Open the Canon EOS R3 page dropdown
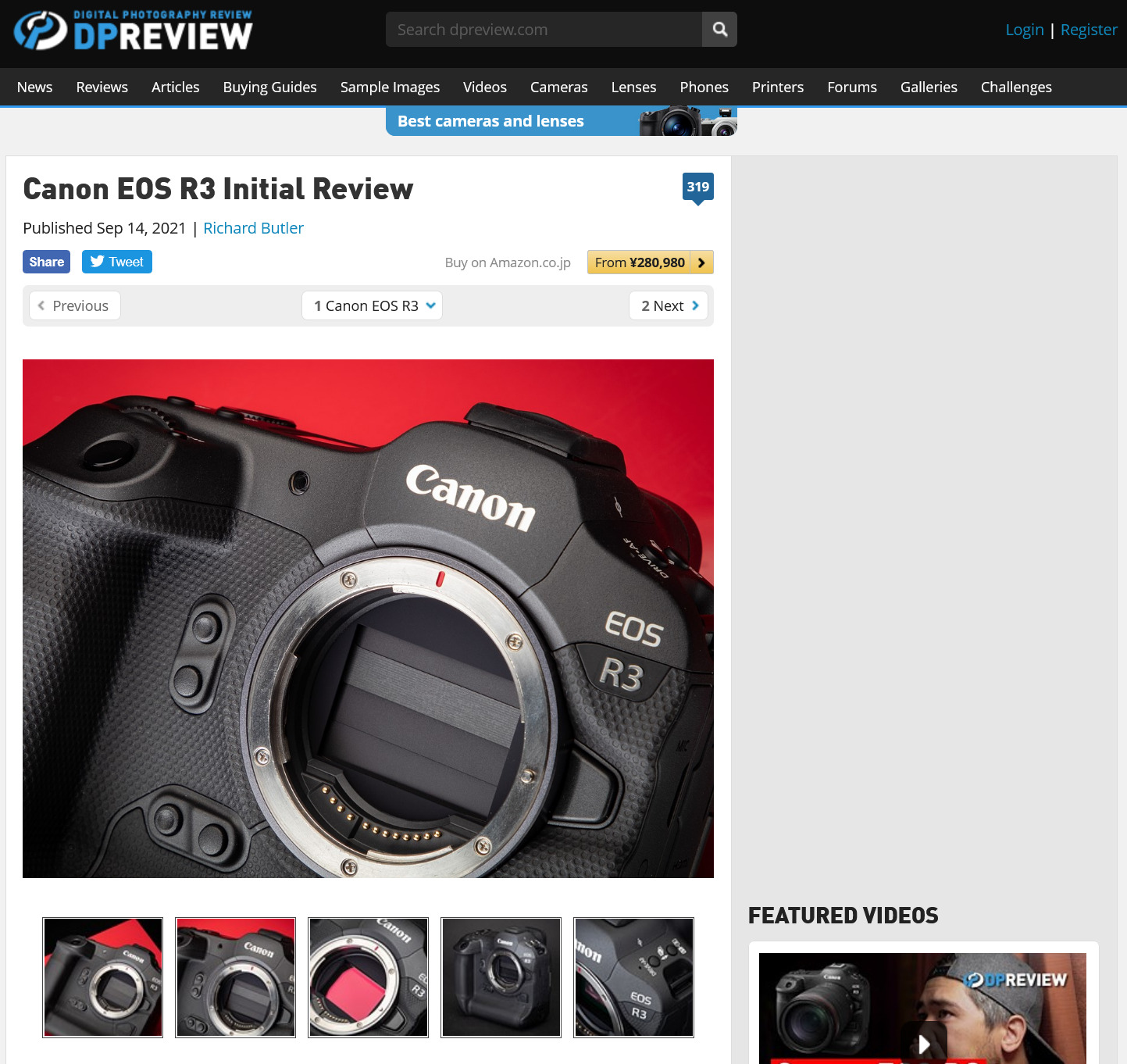Viewport: 1127px width, 1064px height. (x=372, y=305)
